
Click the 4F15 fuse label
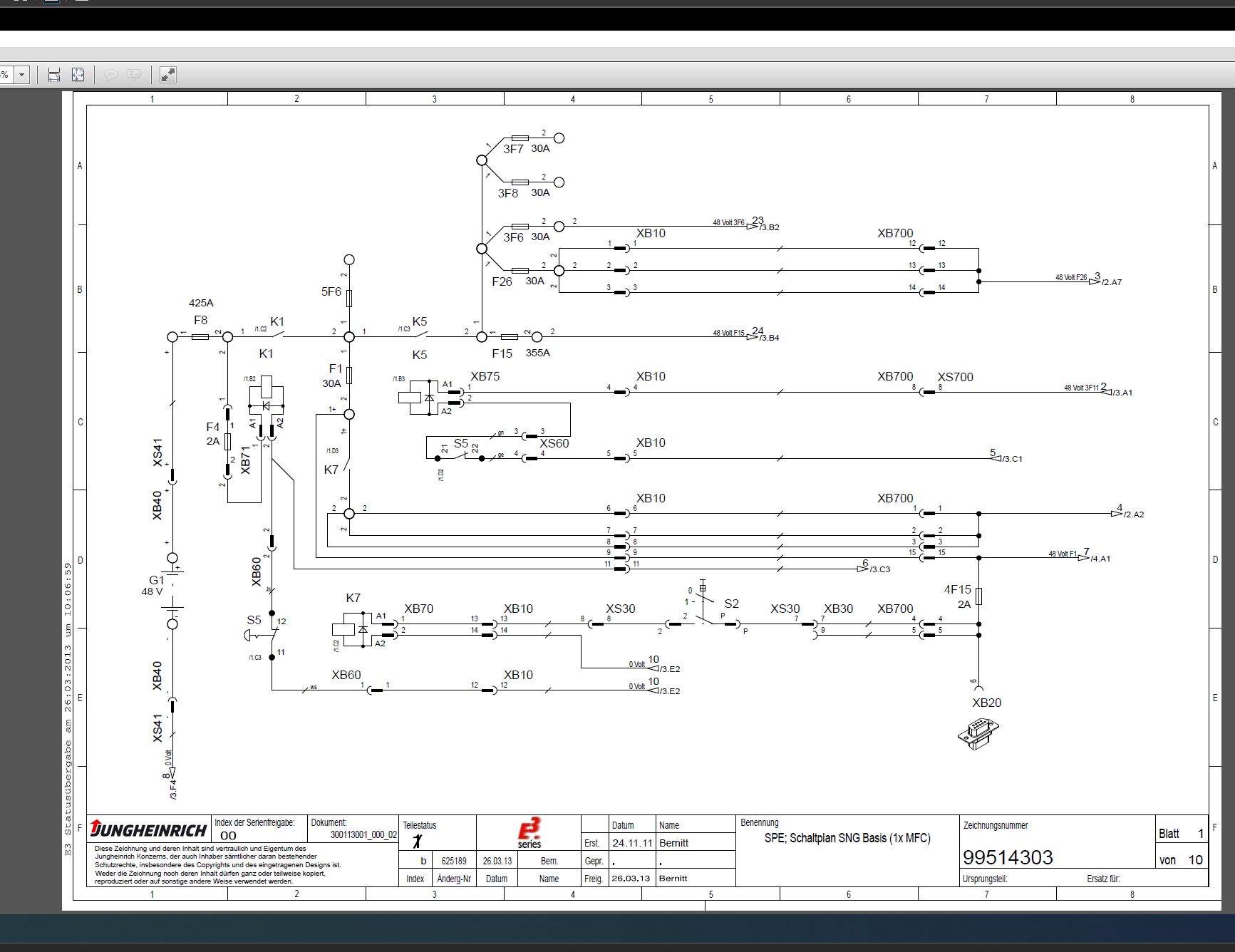(958, 589)
